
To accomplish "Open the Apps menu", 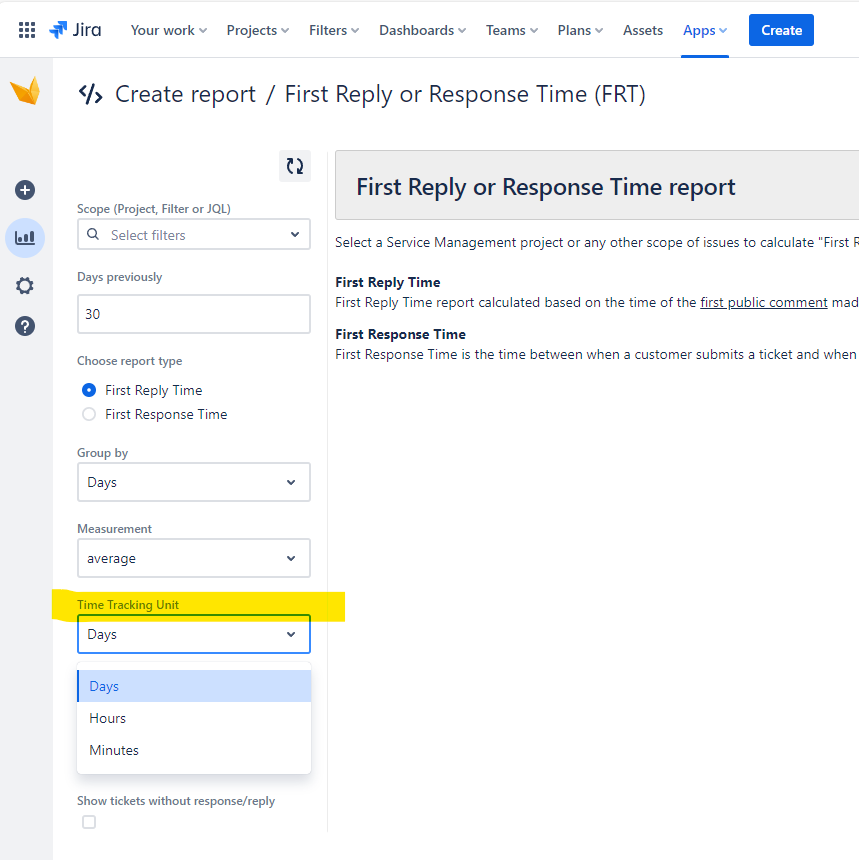I will (704, 30).
